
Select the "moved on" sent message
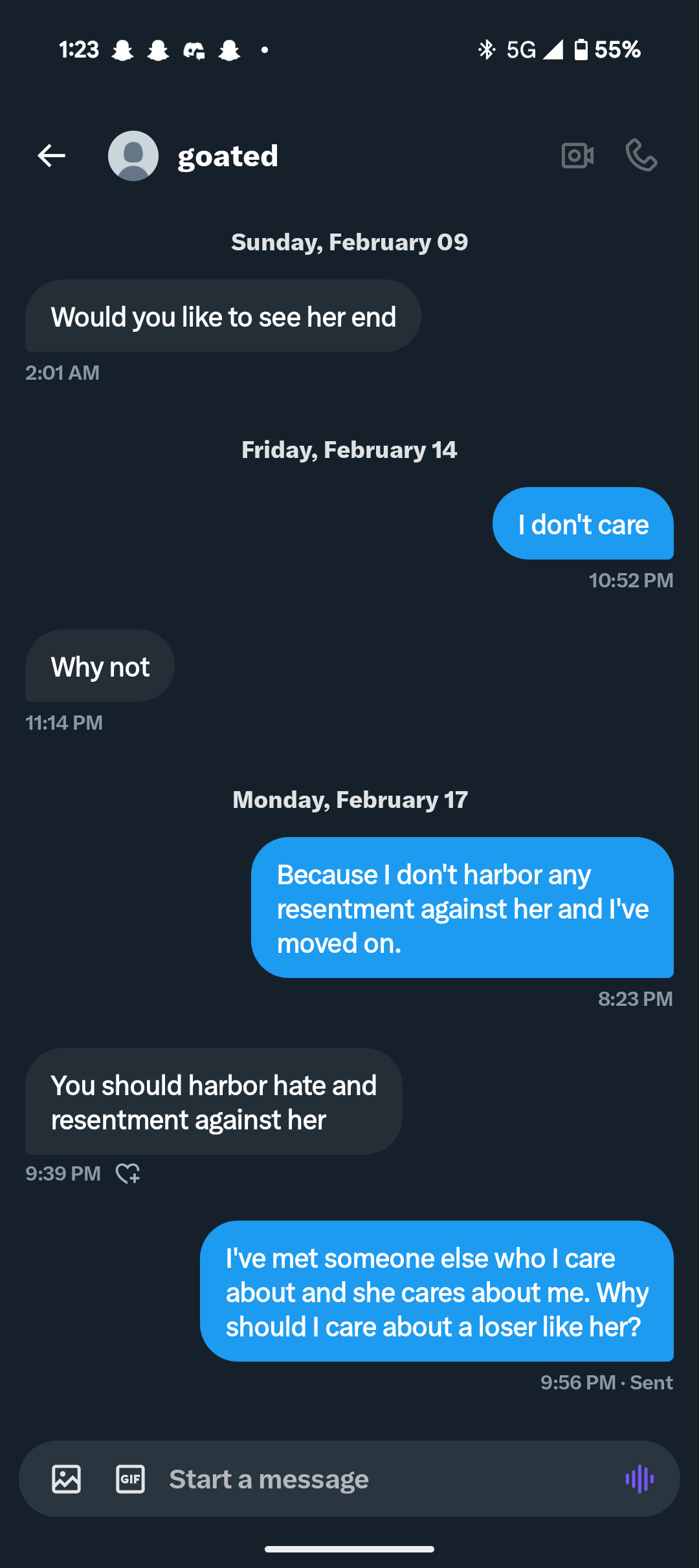click(x=462, y=908)
